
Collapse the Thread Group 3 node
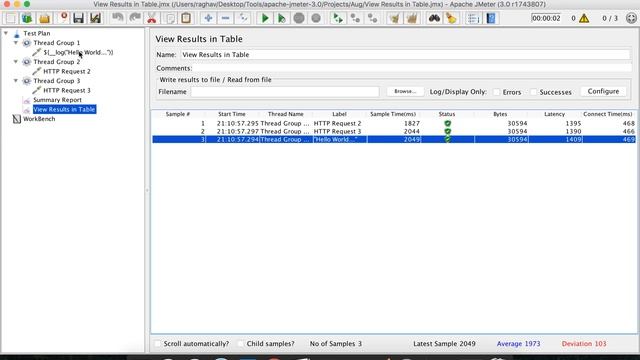tap(16, 81)
